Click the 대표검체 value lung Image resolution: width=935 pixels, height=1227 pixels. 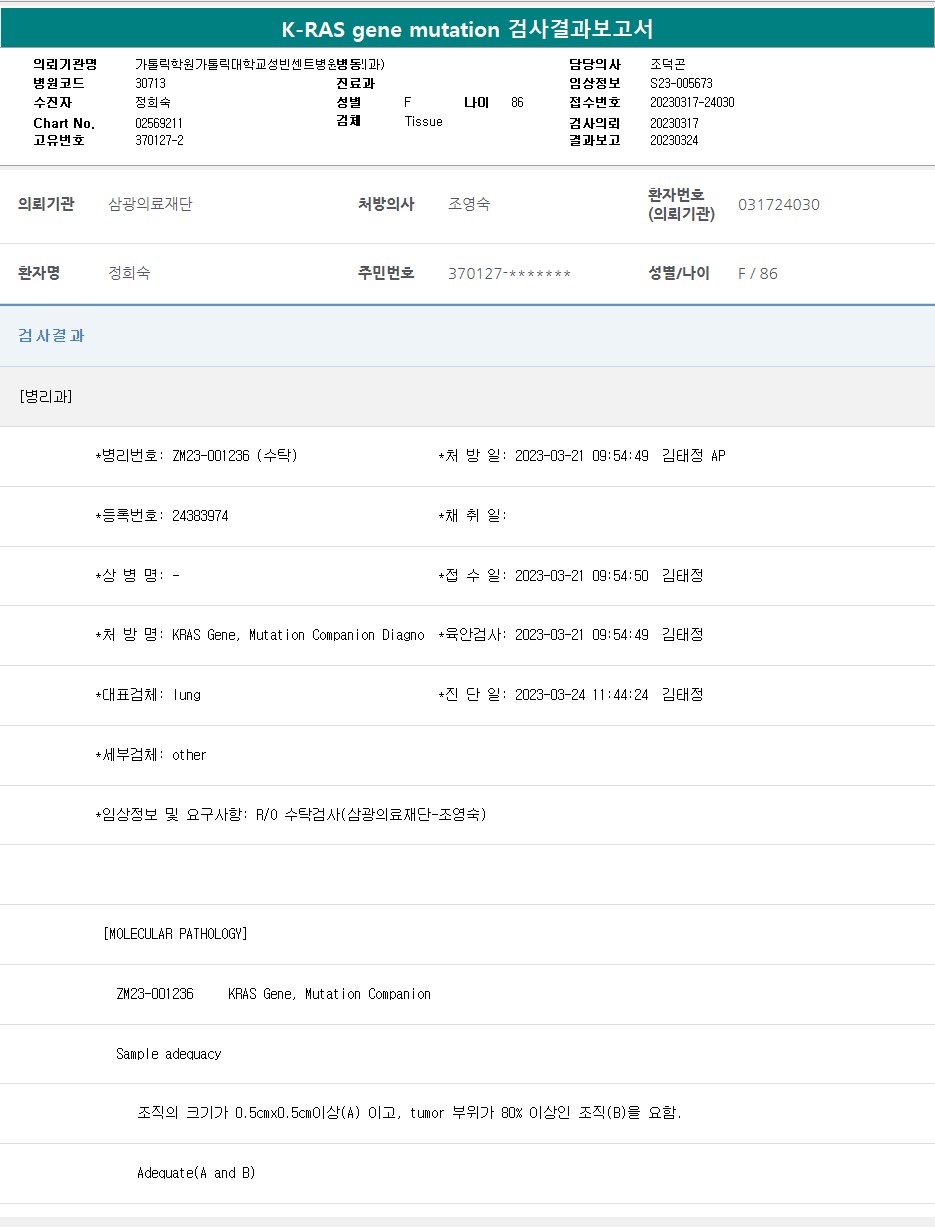pos(187,695)
